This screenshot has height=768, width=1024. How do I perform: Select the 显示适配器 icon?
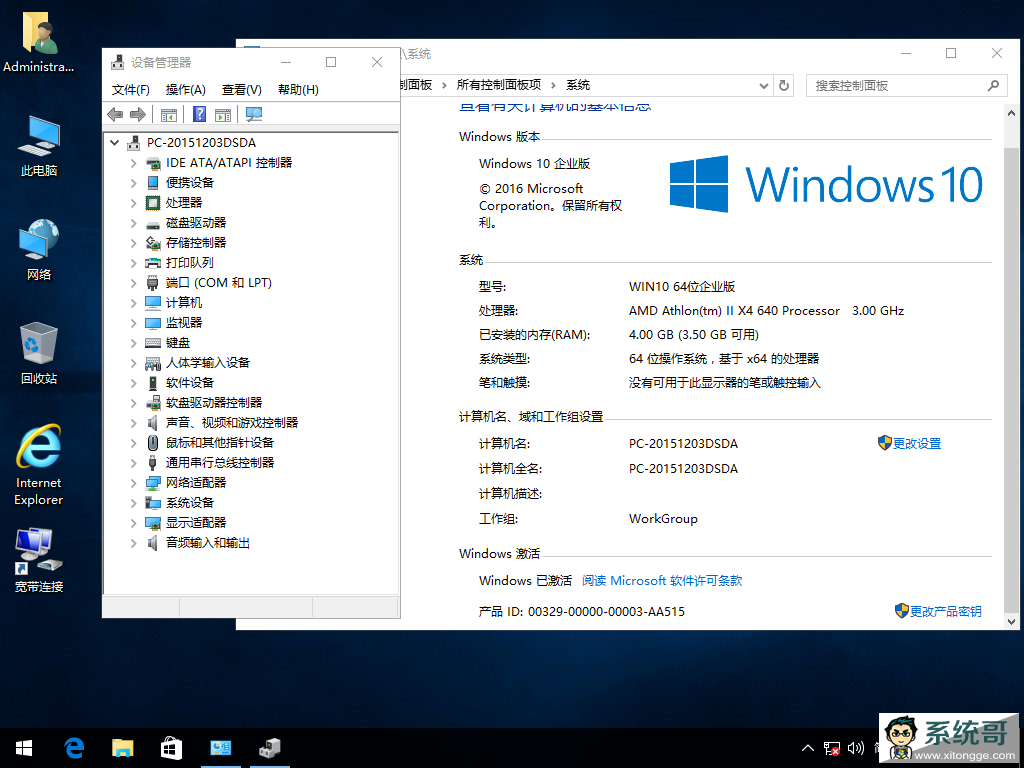pos(153,523)
